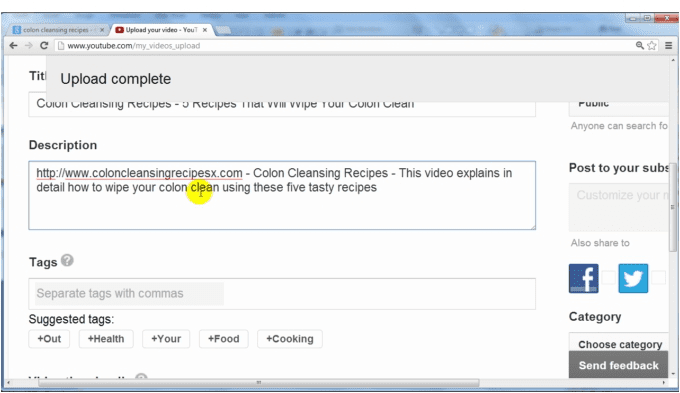
Task: Click the Facebook share icon
Action: (x=584, y=278)
